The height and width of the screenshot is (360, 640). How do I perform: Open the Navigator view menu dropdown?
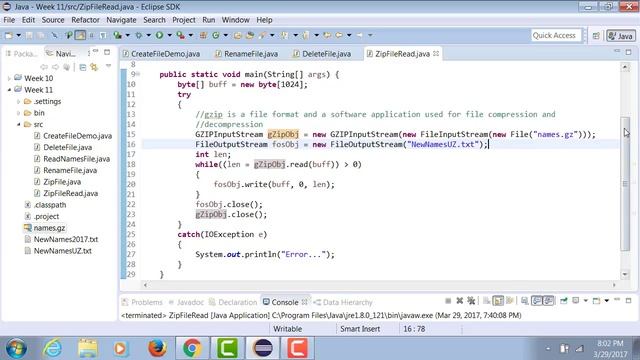click(108, 66)
